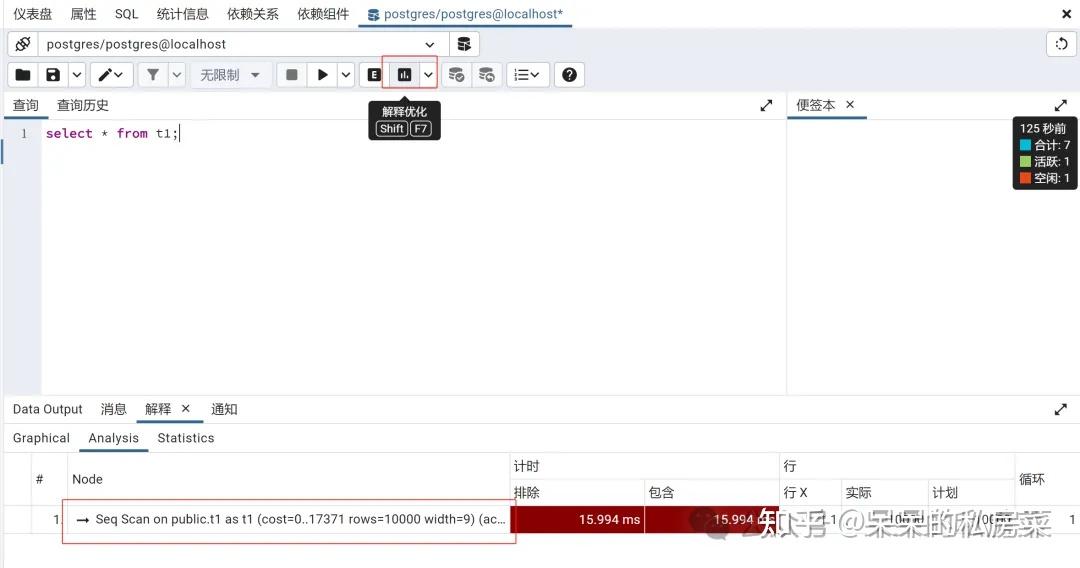Click the Explain (E) button
The height and width of the screenshot is (568, 1080).
374,74
